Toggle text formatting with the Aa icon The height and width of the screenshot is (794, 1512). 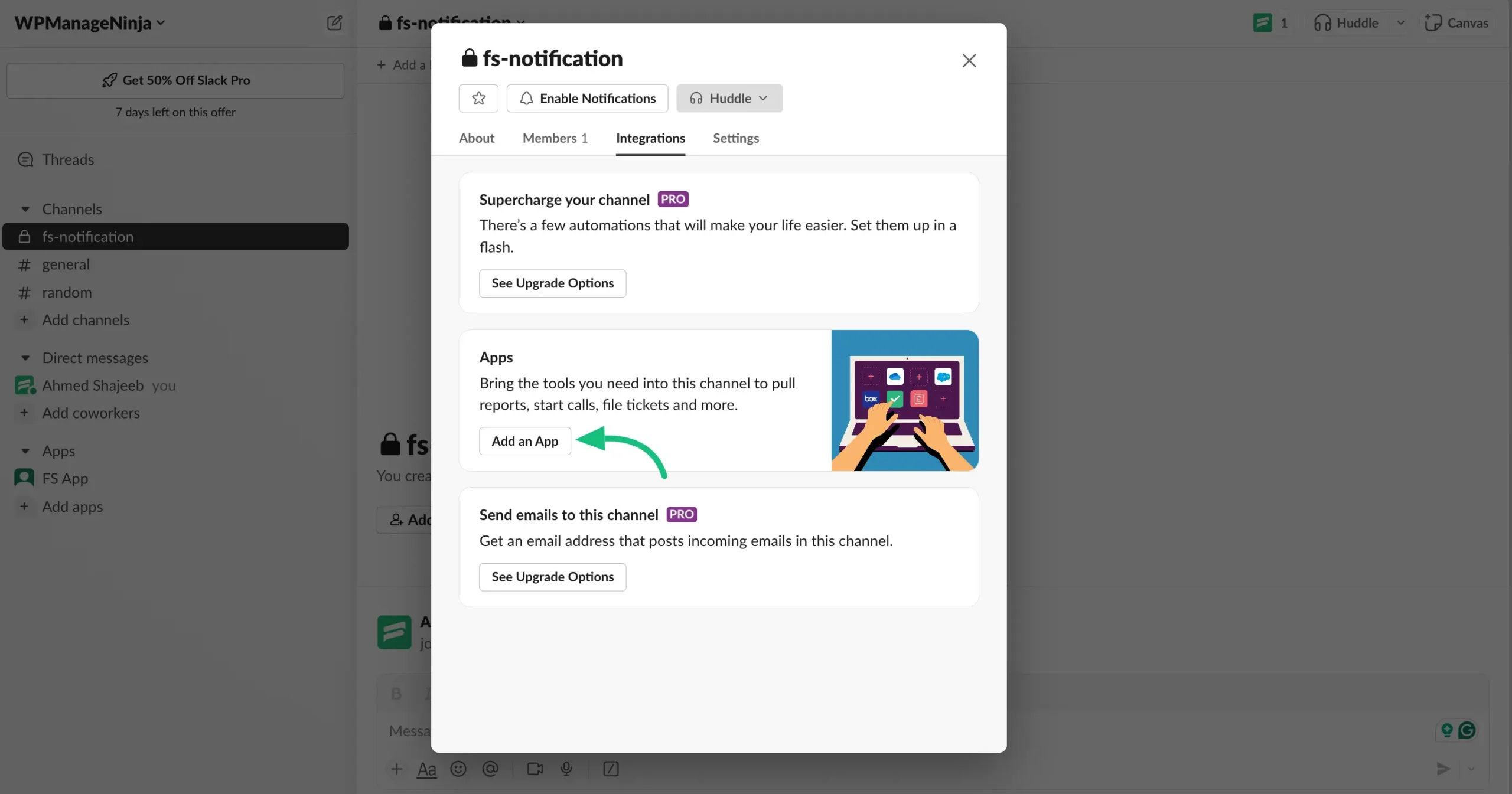(x=426, y=769)
